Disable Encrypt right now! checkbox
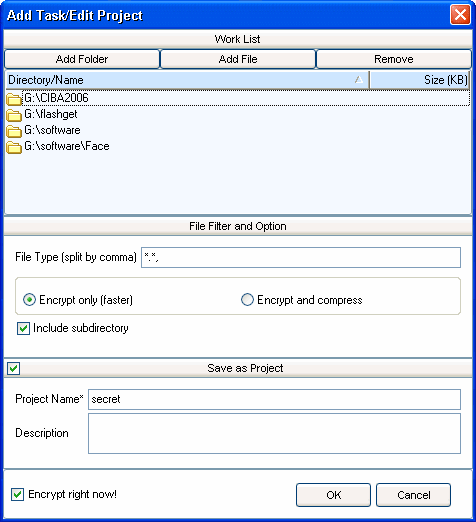476x522 pixels. [17, 494]
